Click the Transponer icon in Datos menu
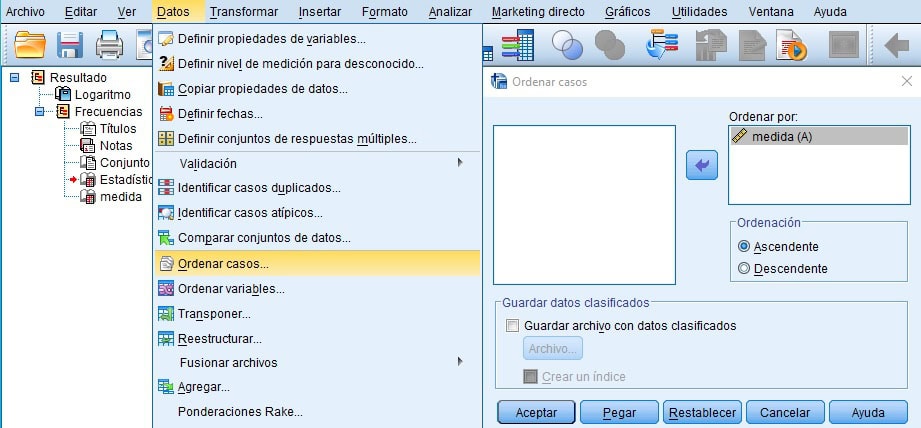Image resolution: width=921 pixels, height=428 pixels. click(166, 314)
